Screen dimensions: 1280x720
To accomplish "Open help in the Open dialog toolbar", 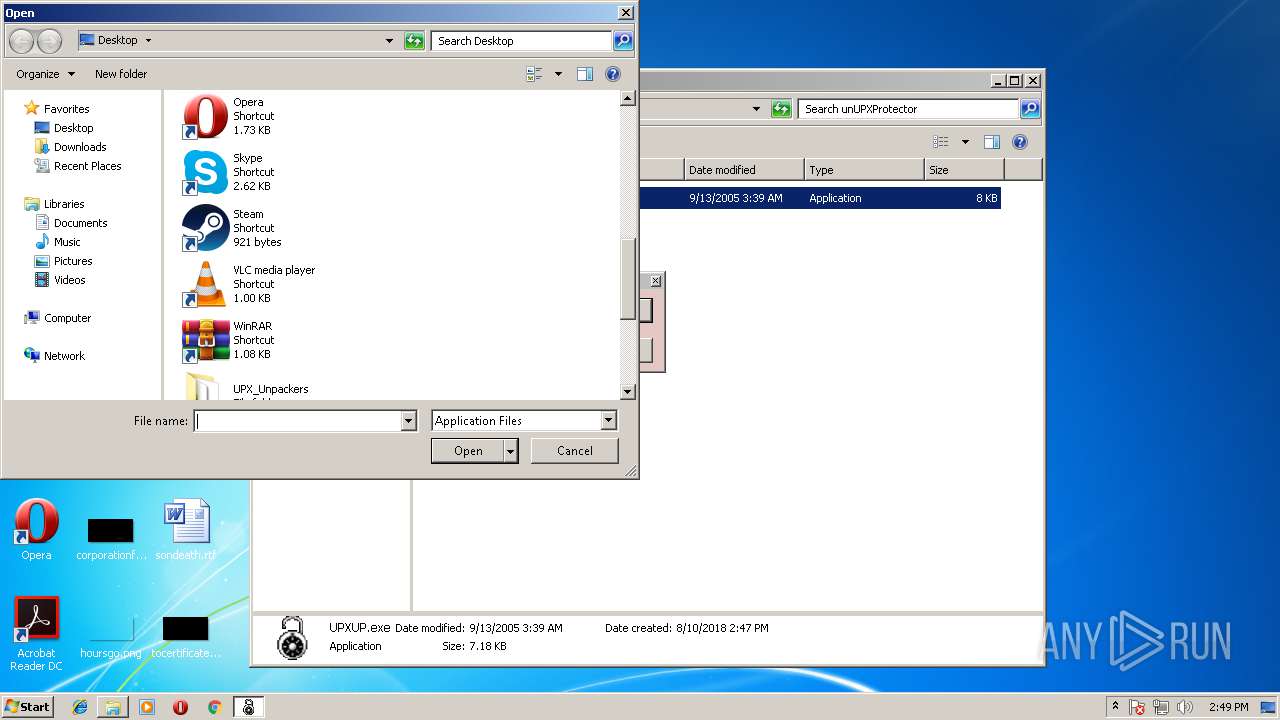I will 613,74.
